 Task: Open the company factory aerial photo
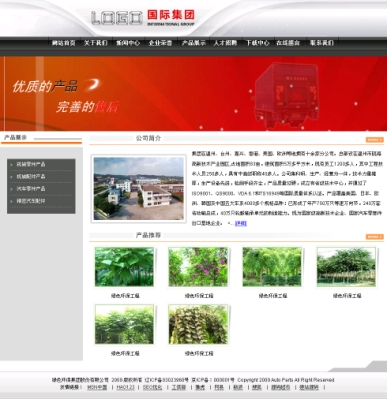pos(139,188)
